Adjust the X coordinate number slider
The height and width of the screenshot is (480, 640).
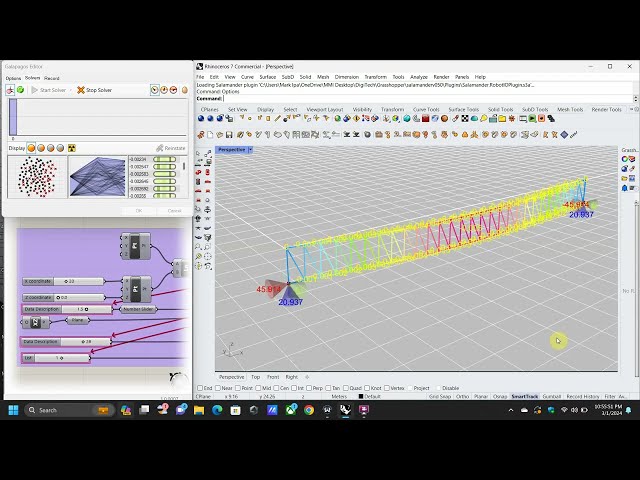[64, 281]
